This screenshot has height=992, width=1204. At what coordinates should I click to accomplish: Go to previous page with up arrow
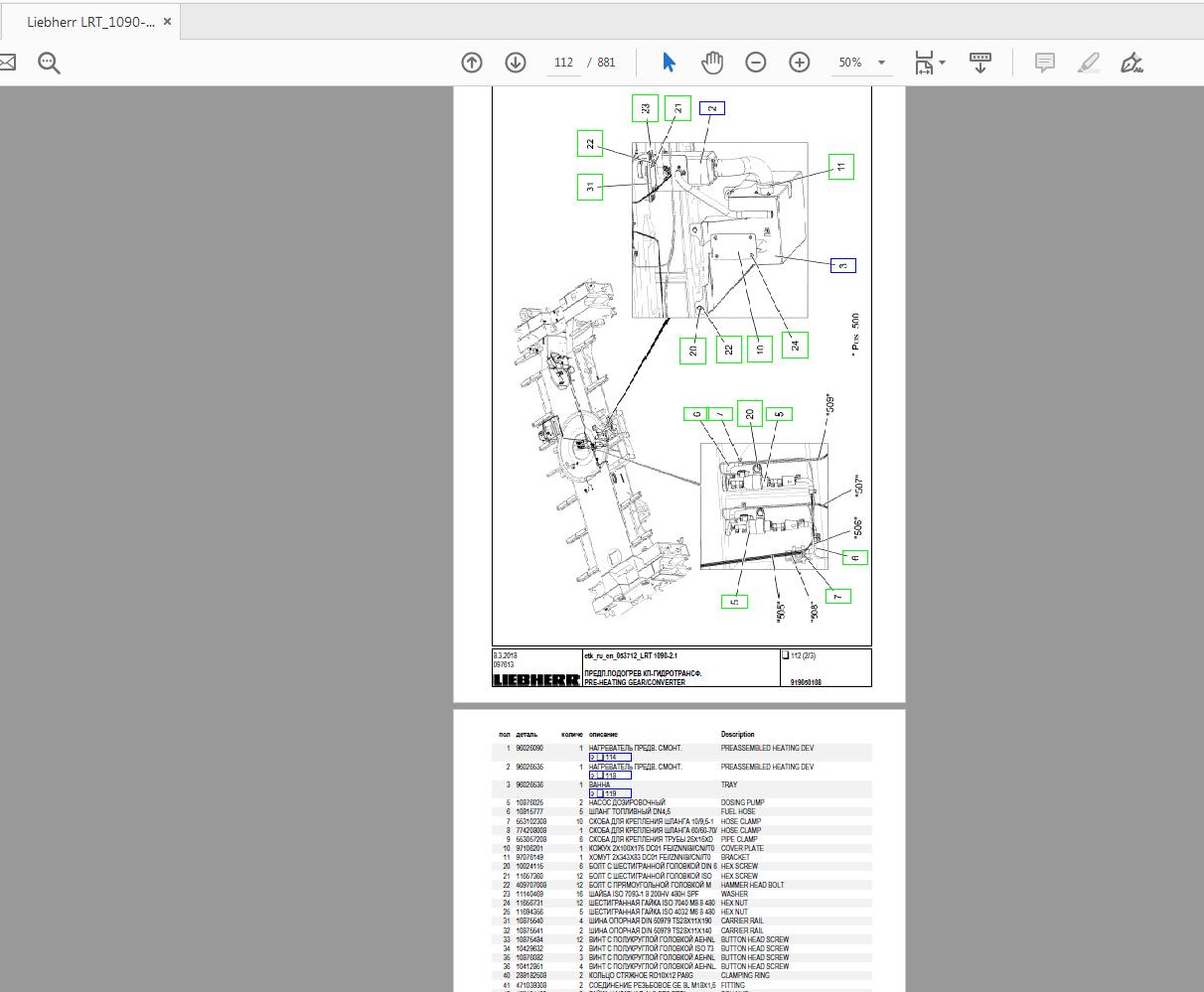[471, 62]
